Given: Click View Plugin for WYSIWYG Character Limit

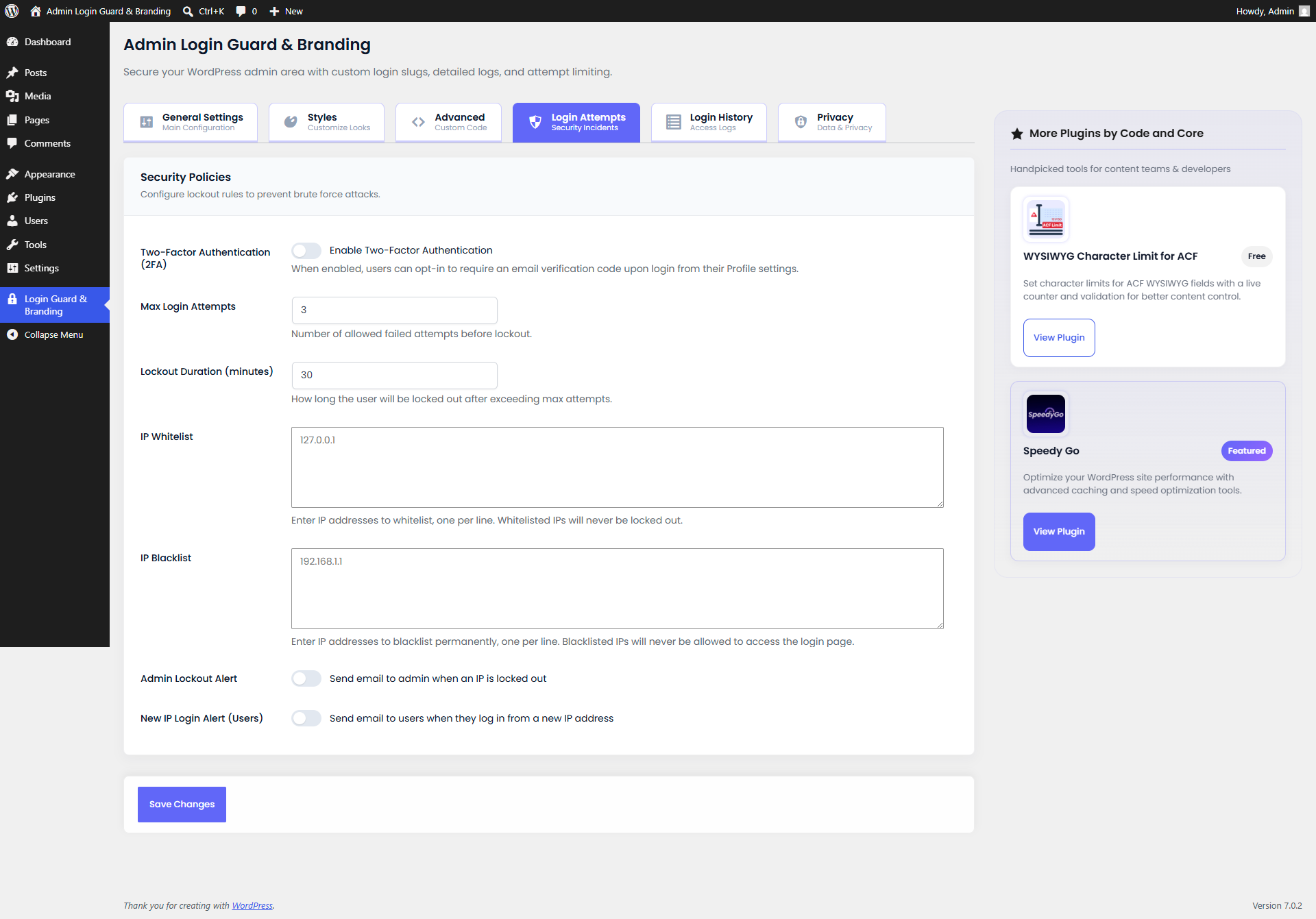Looking at the screenshot, I should pos(1059,338).
